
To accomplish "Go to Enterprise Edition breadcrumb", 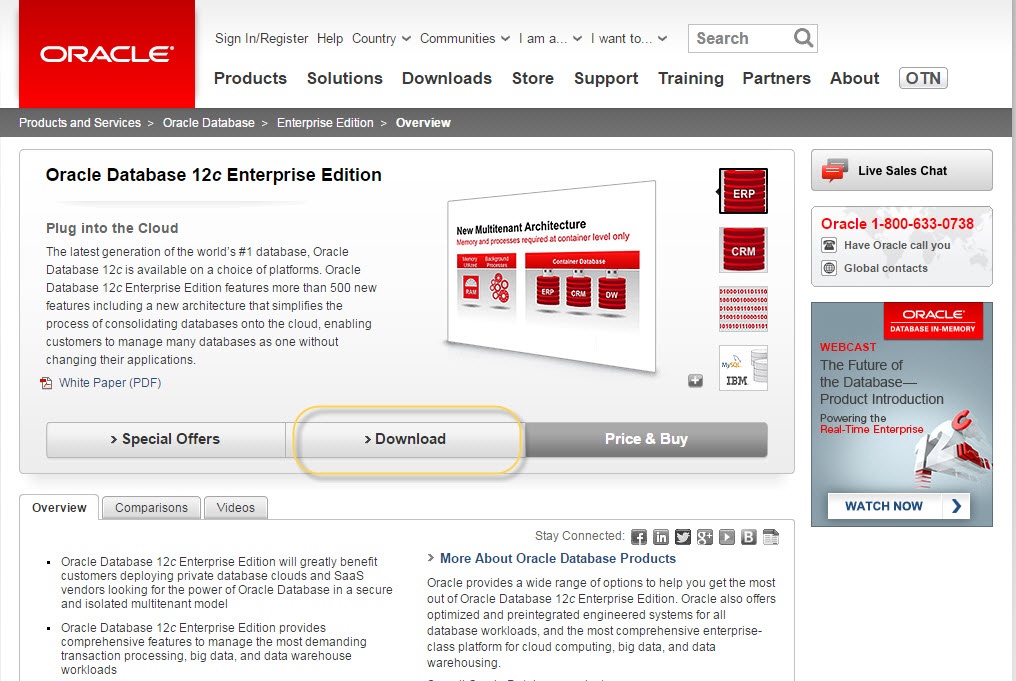I will click(x=325, y=122).
